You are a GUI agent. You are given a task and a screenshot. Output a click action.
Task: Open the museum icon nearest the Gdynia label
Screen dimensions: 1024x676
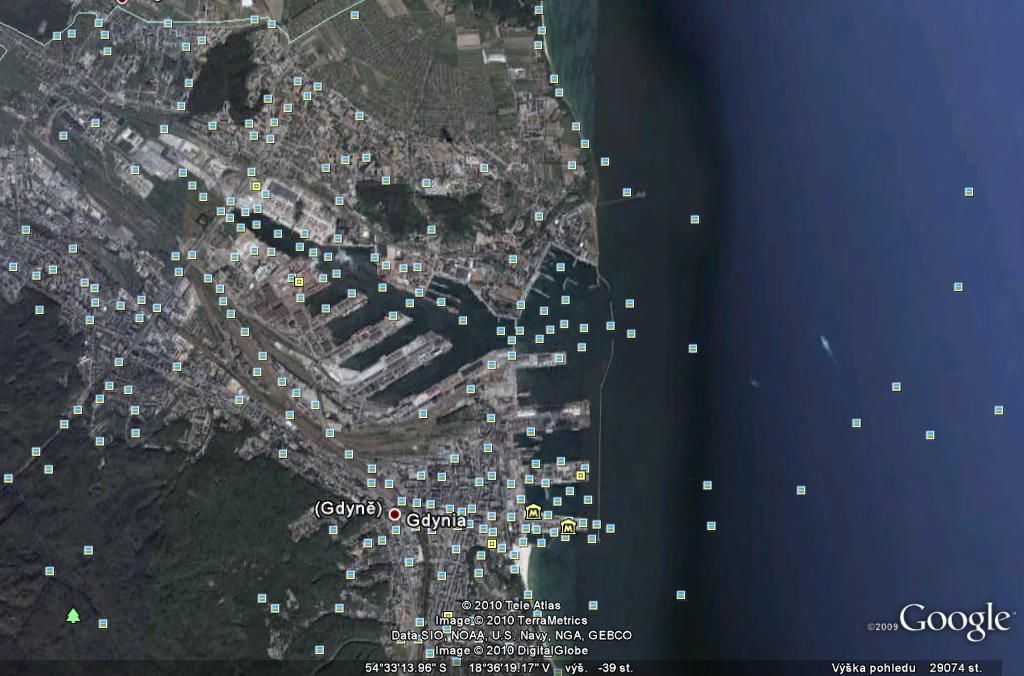534,512
